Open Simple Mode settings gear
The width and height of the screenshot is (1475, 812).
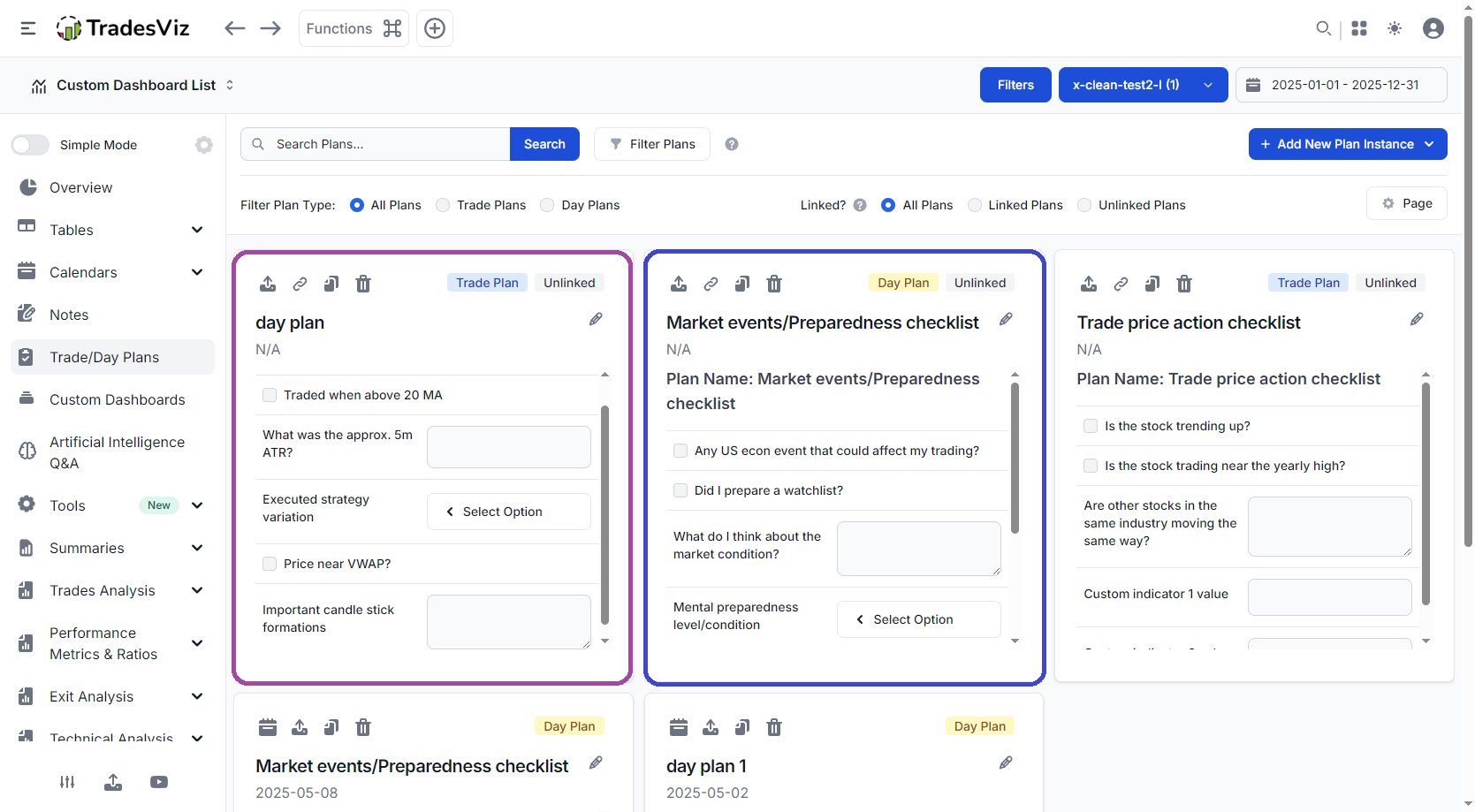[x=204, y=145]
